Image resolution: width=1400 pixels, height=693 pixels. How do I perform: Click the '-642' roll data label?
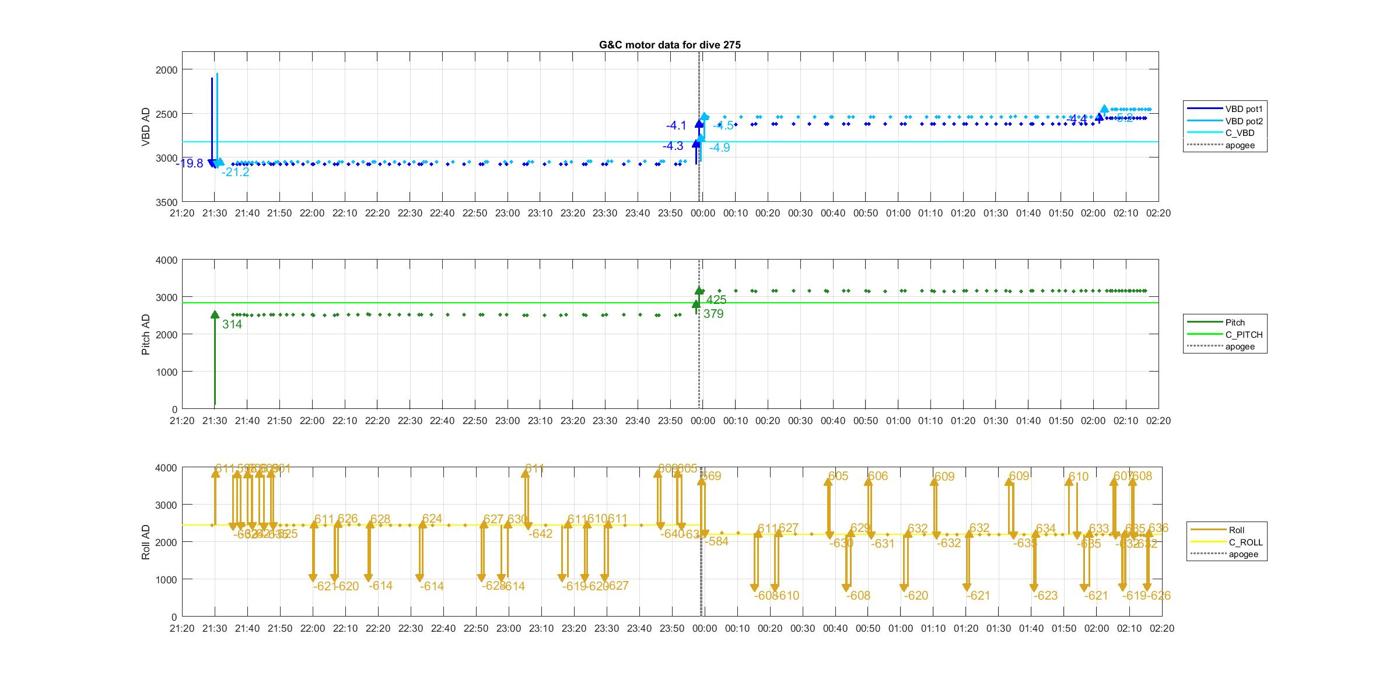[540, 534]
